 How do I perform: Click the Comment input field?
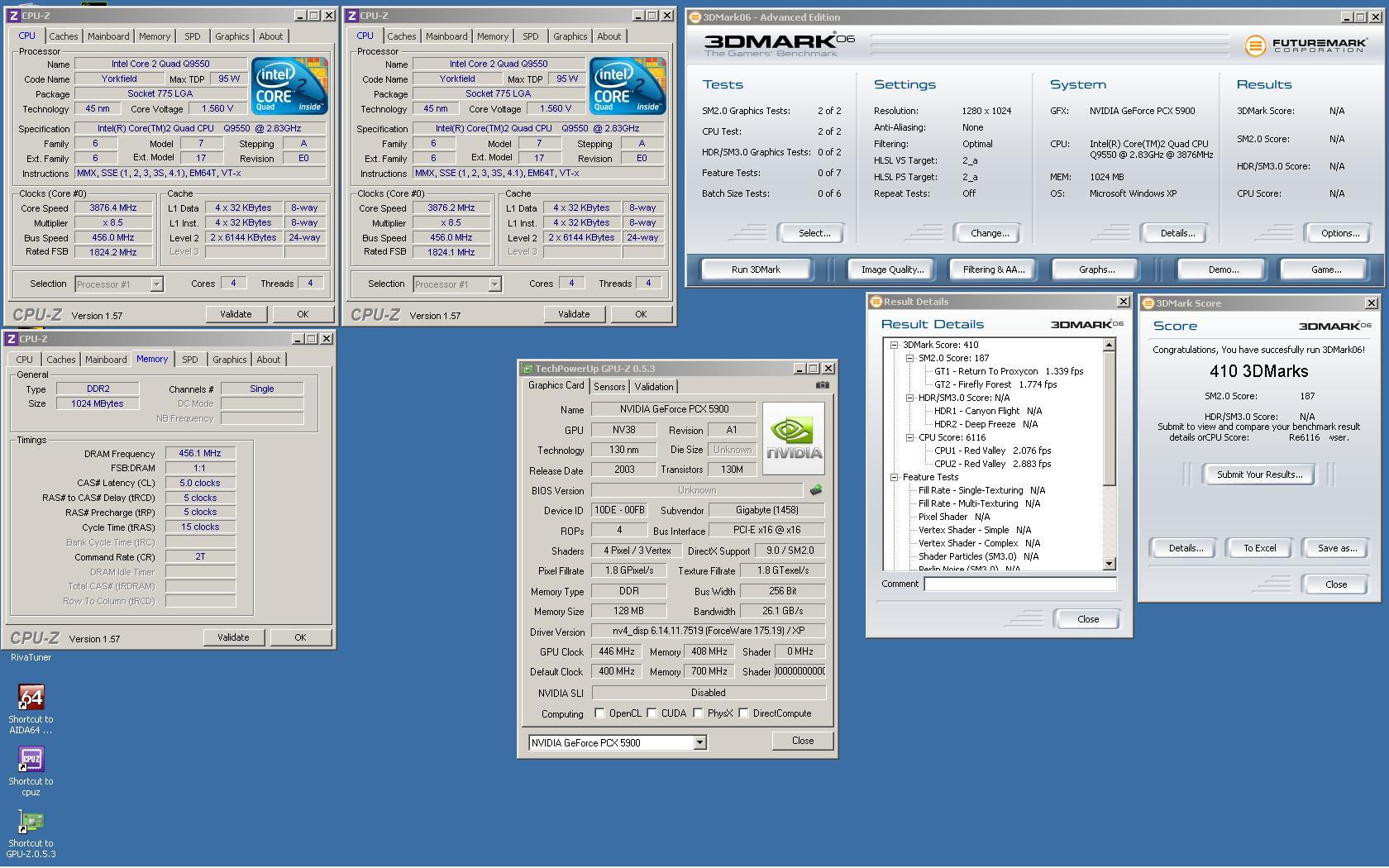(x=1019, y=584)
